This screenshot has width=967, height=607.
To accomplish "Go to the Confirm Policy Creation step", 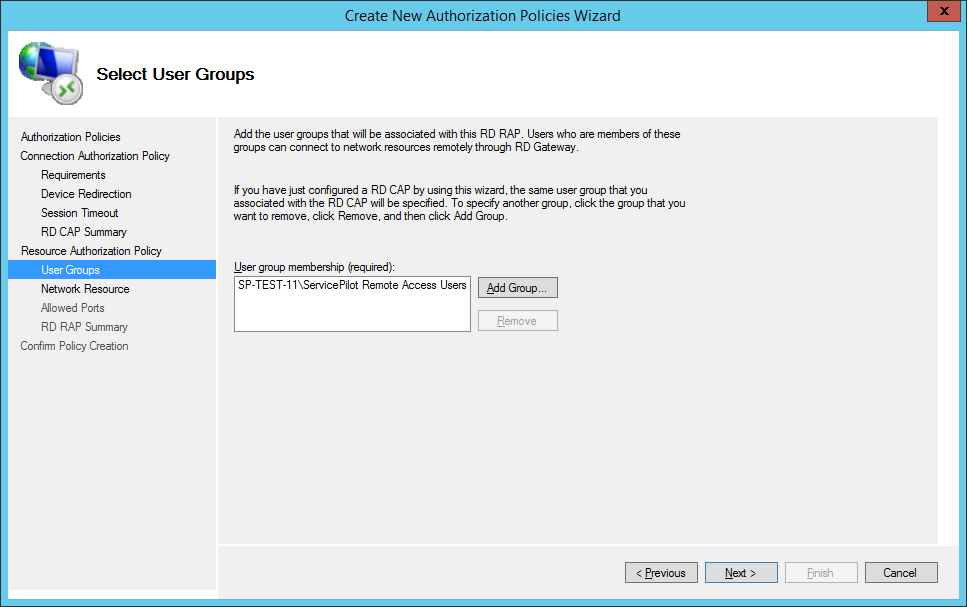I will [74, 346].
